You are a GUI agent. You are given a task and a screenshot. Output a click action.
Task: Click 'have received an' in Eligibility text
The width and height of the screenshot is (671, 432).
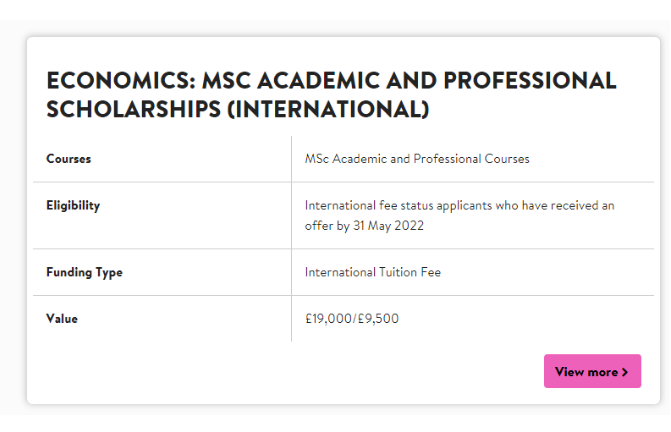click(571, 206)
